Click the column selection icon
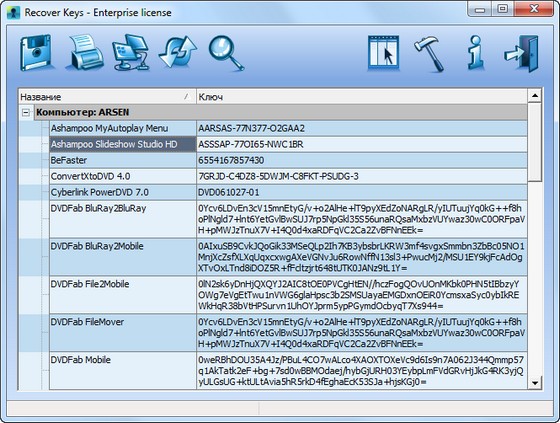The height and width of the screenshot is (423, 560). coord(384,52)
